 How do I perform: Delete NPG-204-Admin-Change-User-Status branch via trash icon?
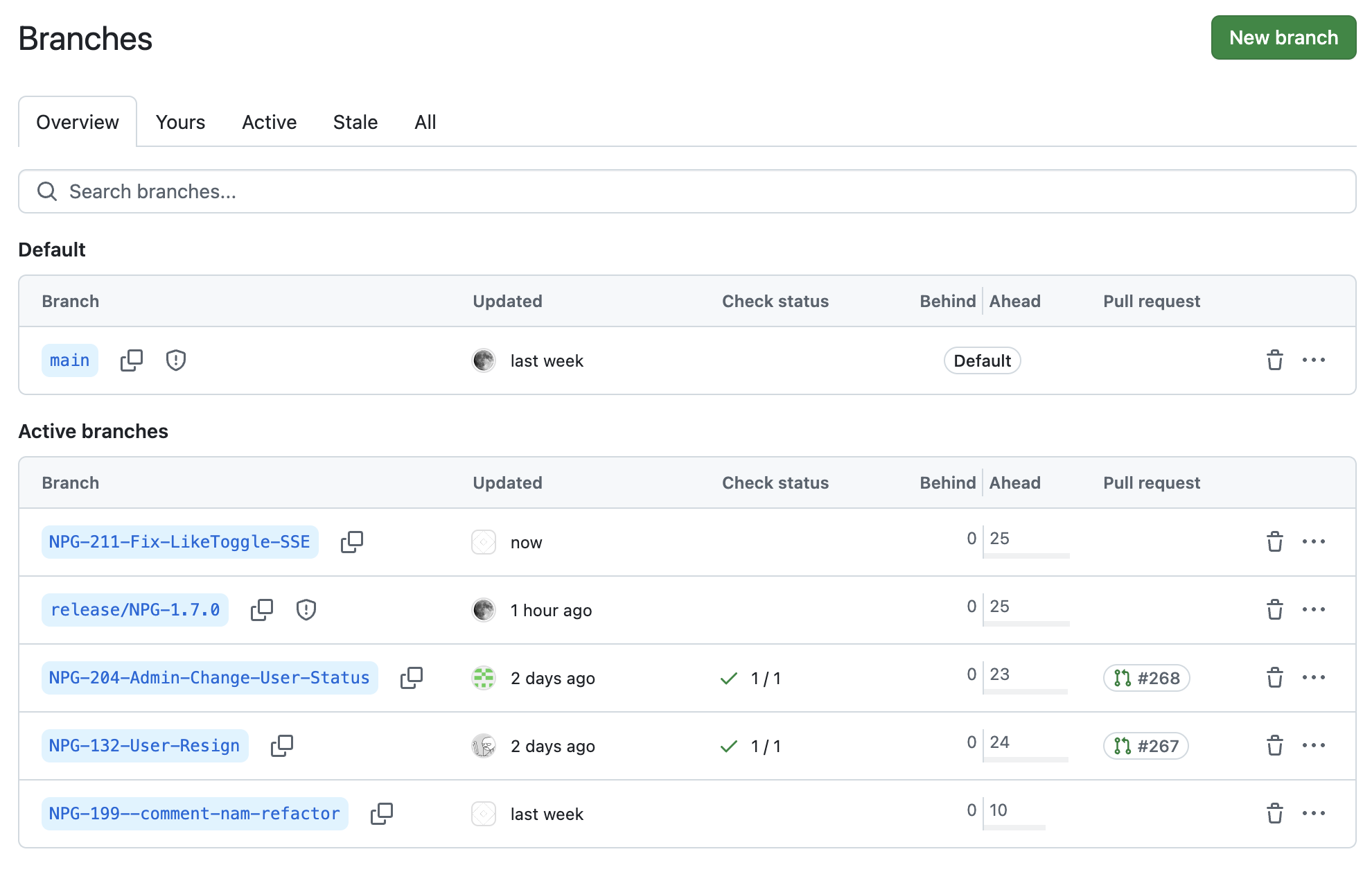tap(1274, 678)
